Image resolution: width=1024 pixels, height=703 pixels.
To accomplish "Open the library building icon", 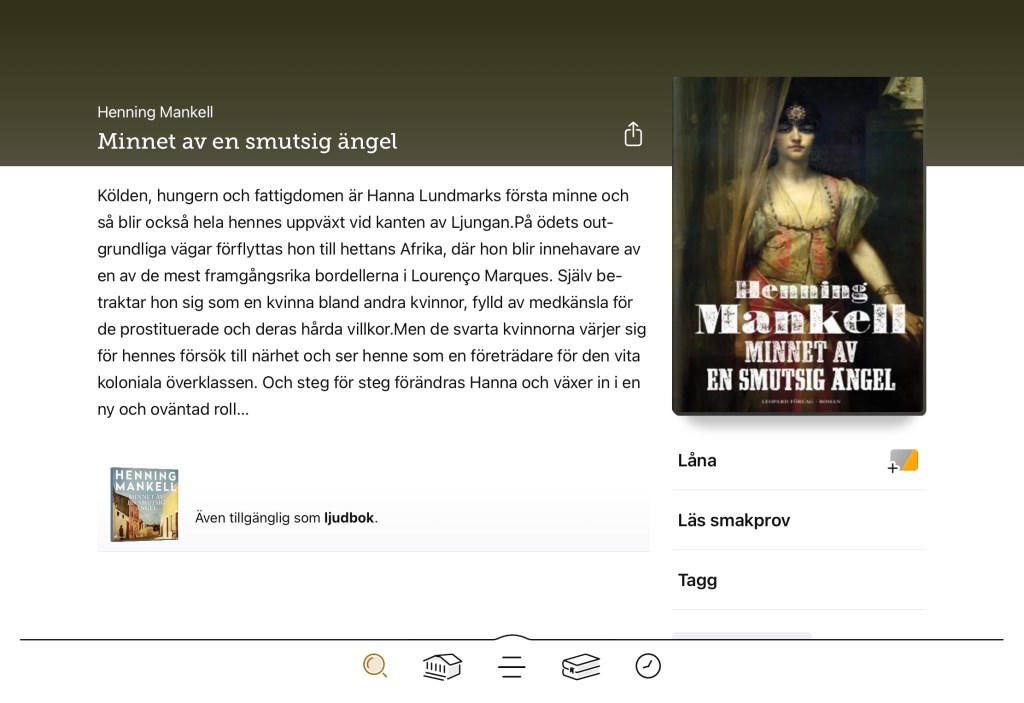I will point(442,666).
